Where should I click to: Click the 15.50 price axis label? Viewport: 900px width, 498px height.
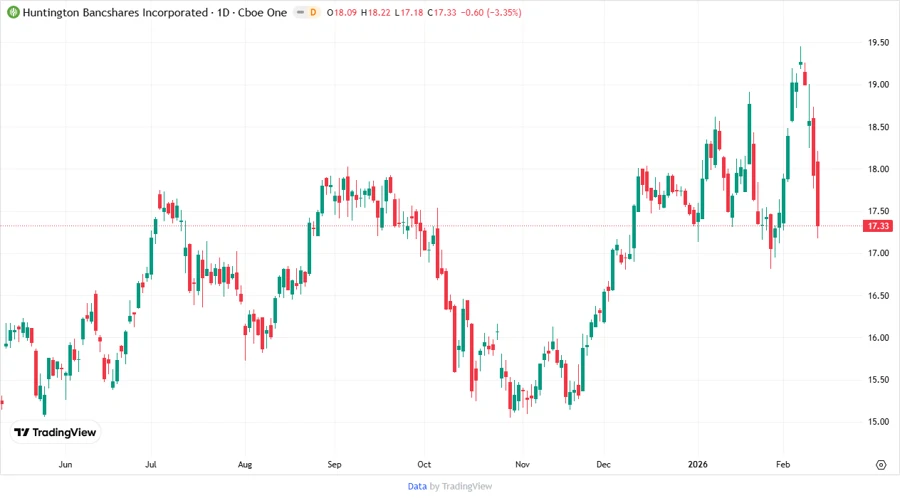[878, 379]
